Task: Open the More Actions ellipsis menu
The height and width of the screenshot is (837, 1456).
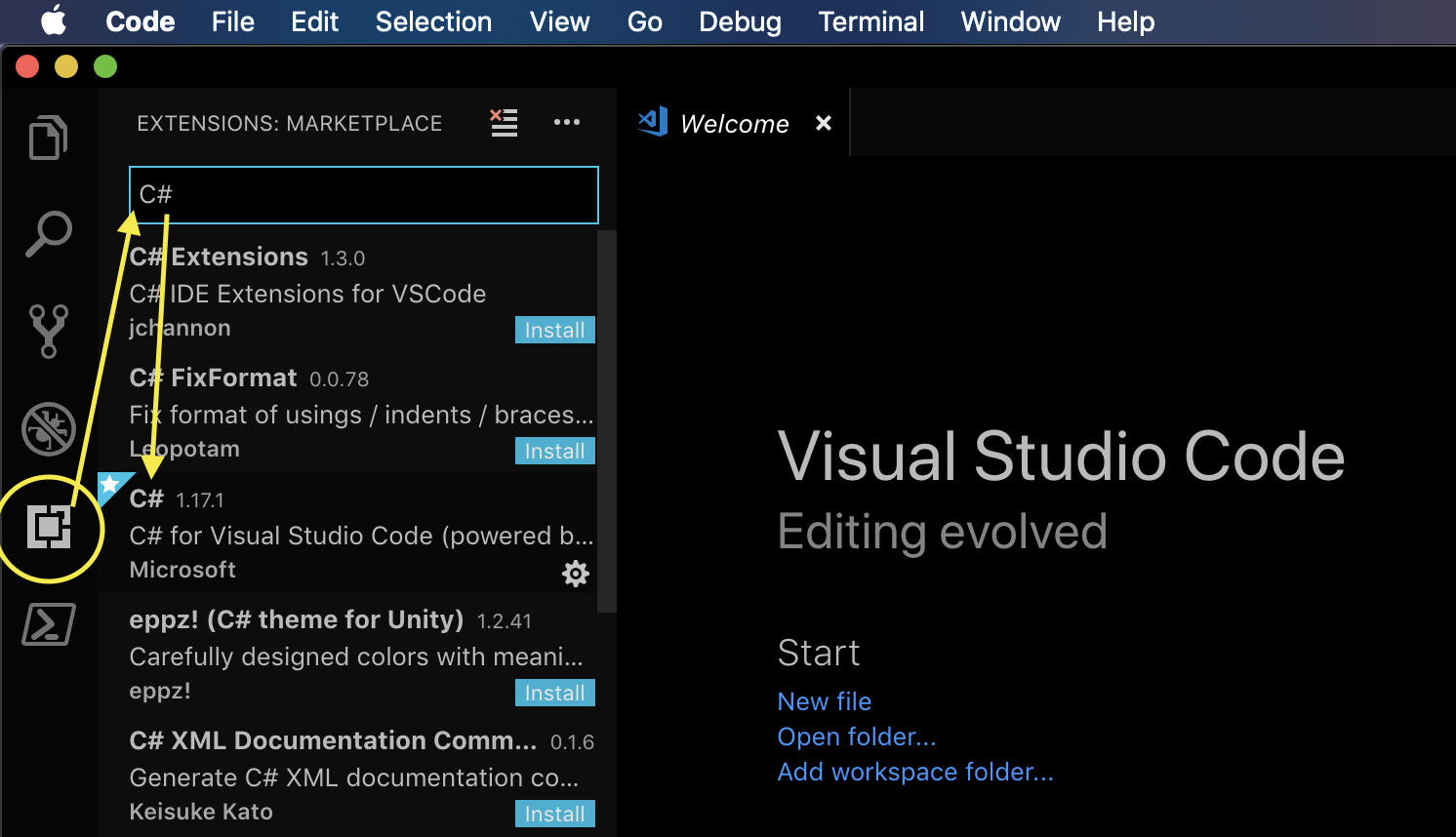Action: click(x=567, y=123)
